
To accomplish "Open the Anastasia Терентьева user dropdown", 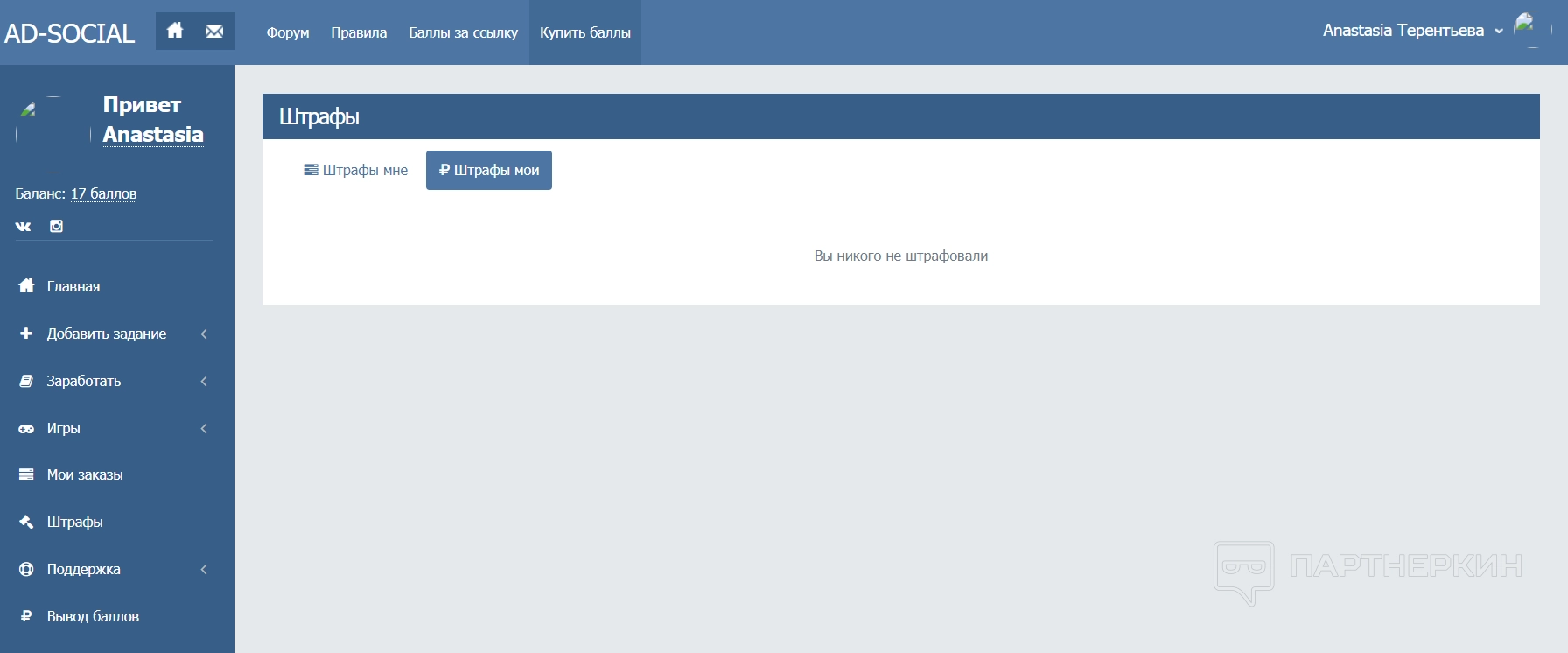I will [x=1412, y=31].
